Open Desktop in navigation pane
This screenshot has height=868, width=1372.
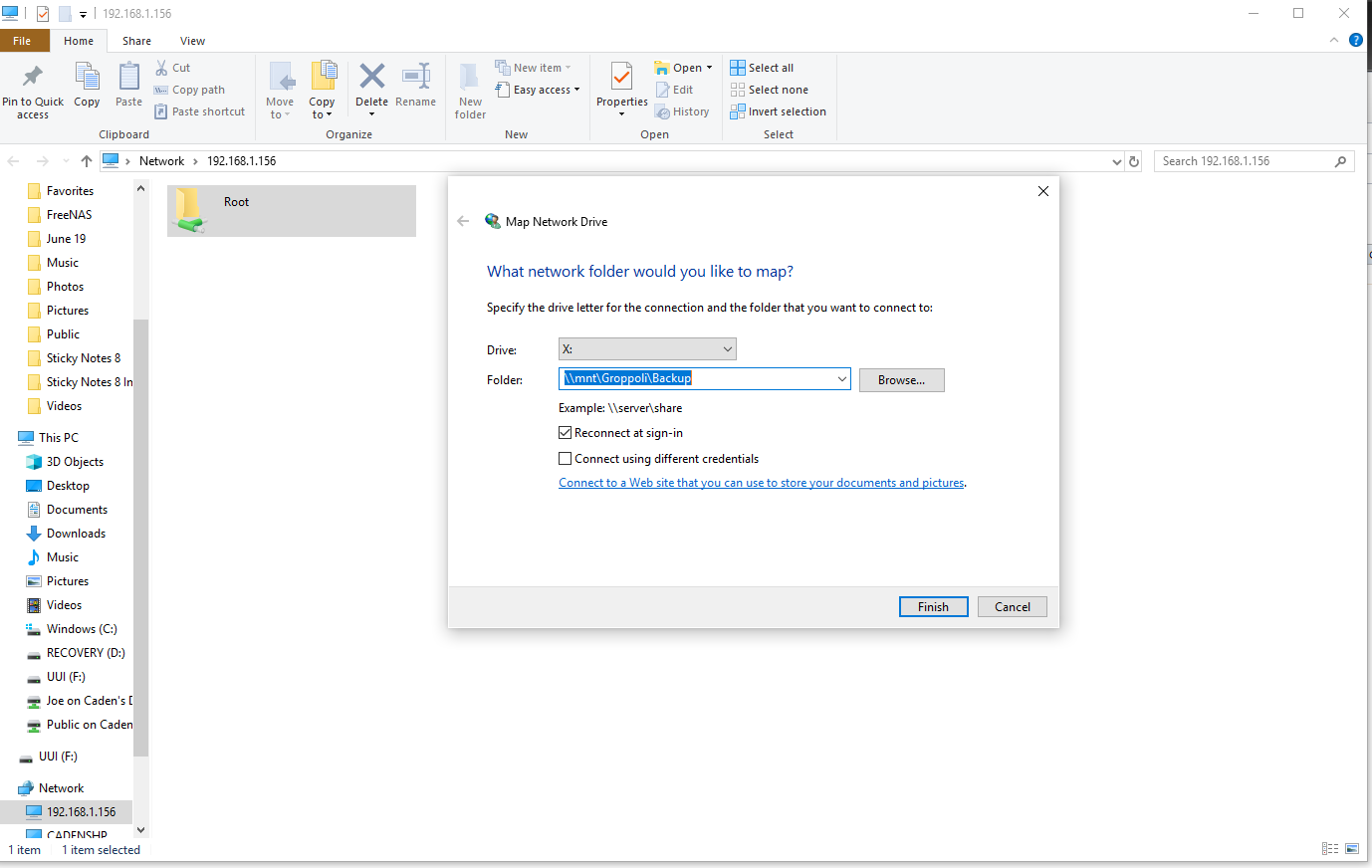(x=68, y=486)
